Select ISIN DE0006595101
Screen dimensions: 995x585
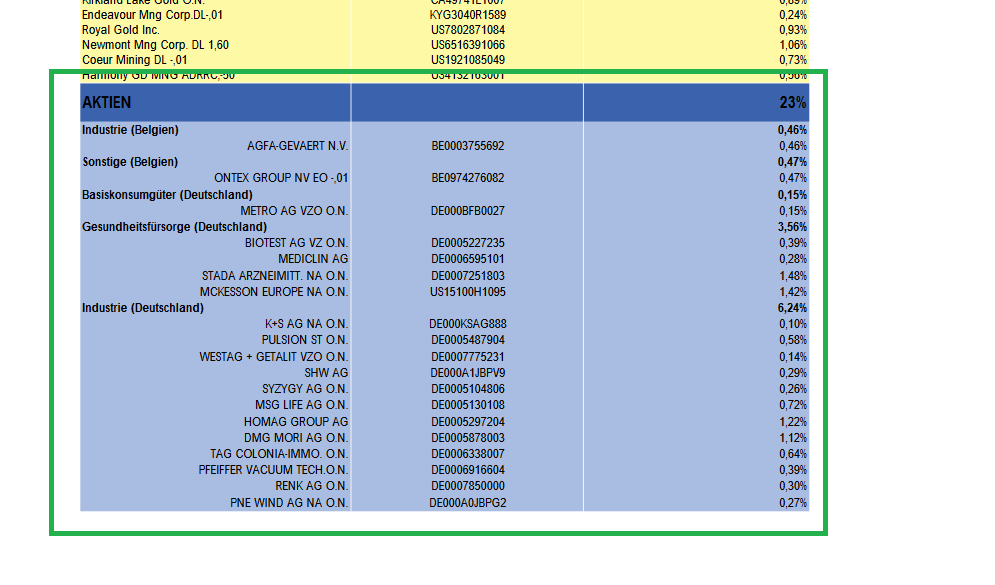click(468, 259)
